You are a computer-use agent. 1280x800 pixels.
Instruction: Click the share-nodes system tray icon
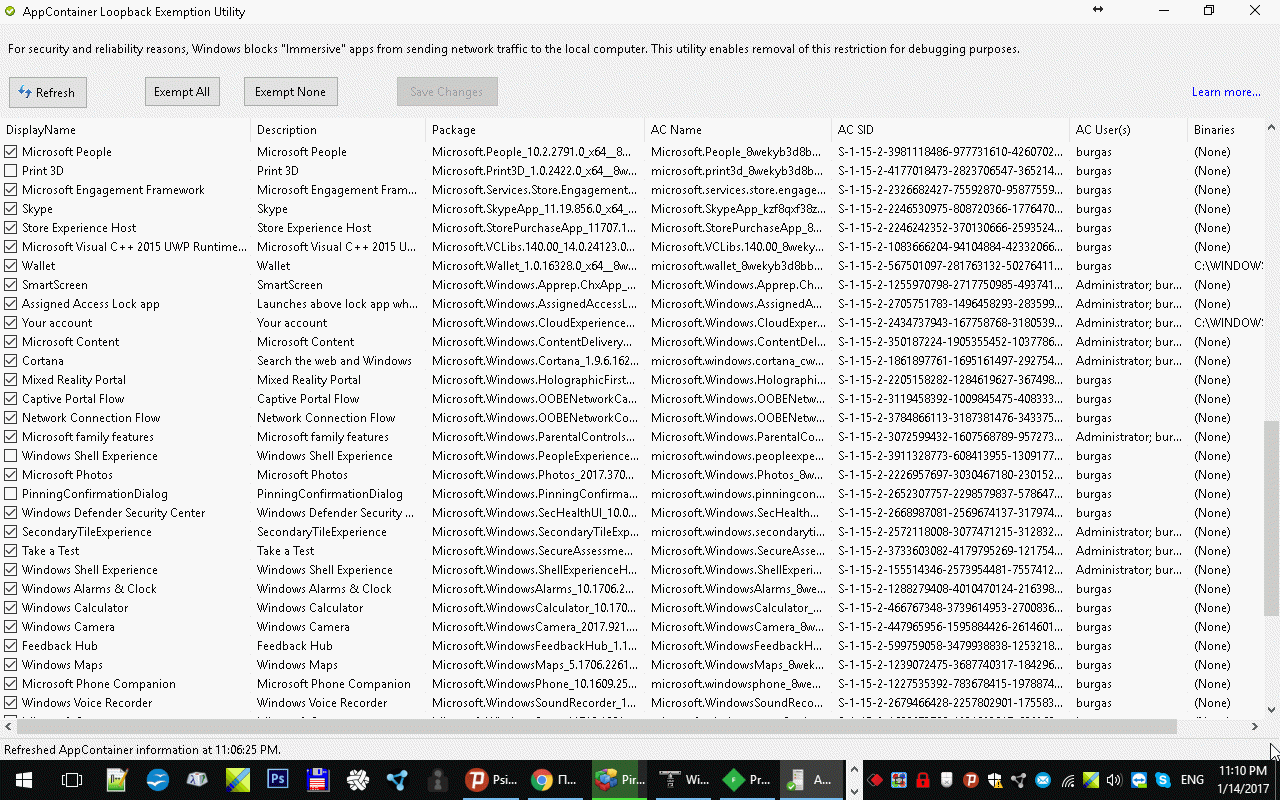tap(1019, 780)
